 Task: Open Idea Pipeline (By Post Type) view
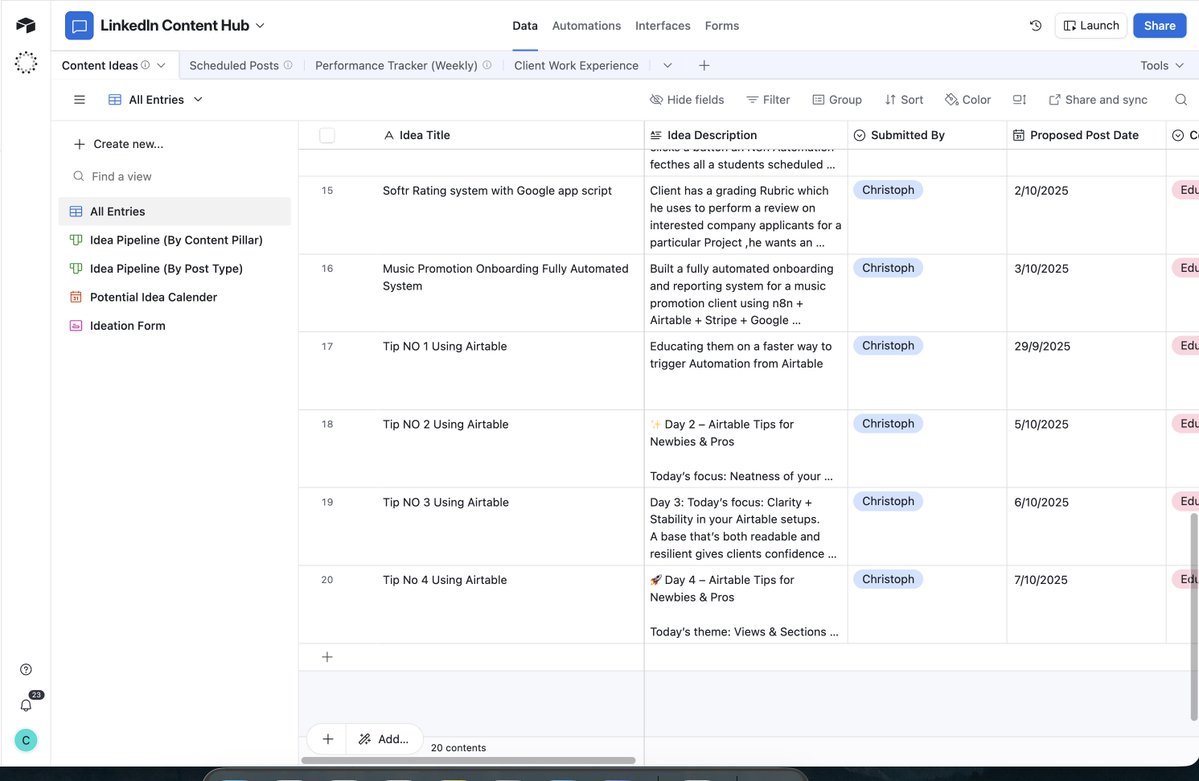click(x=174, y=268)
